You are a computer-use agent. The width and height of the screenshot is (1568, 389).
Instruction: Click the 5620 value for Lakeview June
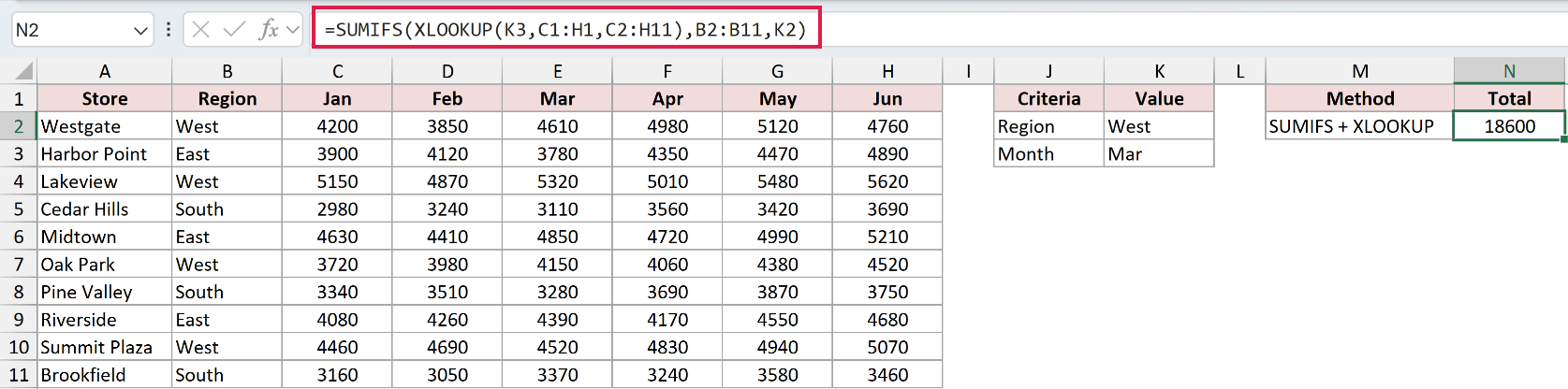887,181
